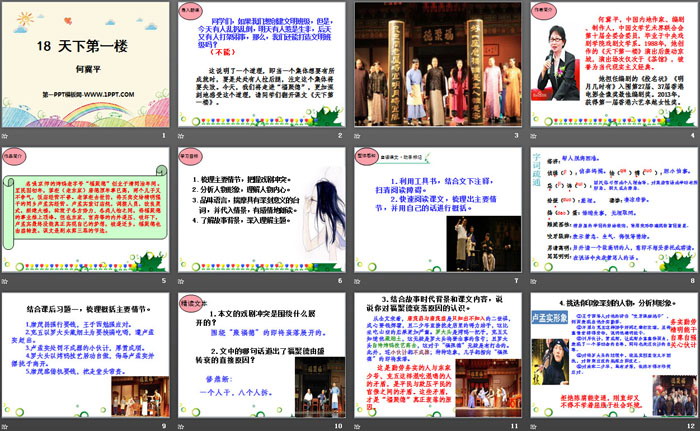700x431 pixels.
Task: Select slide 5 with the green scroll
Action: 88,208
